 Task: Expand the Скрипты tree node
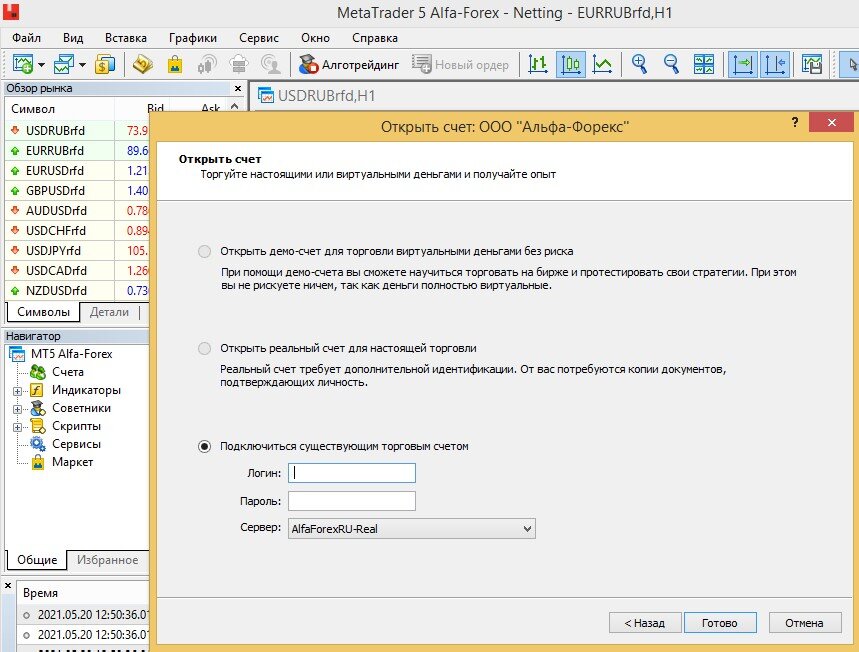(18, 427)
